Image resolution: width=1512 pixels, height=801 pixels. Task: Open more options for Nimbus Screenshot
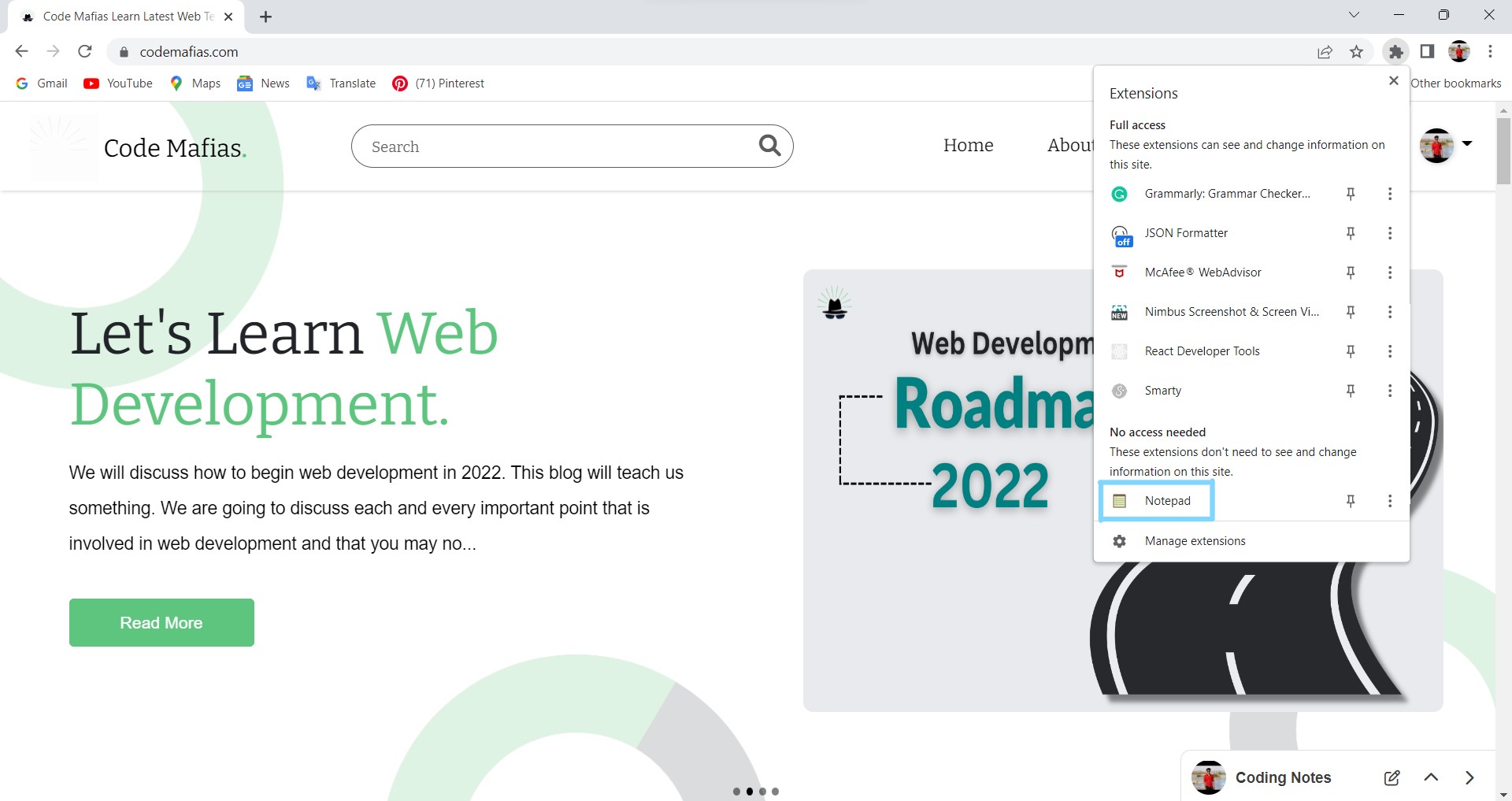point(1390,312)
